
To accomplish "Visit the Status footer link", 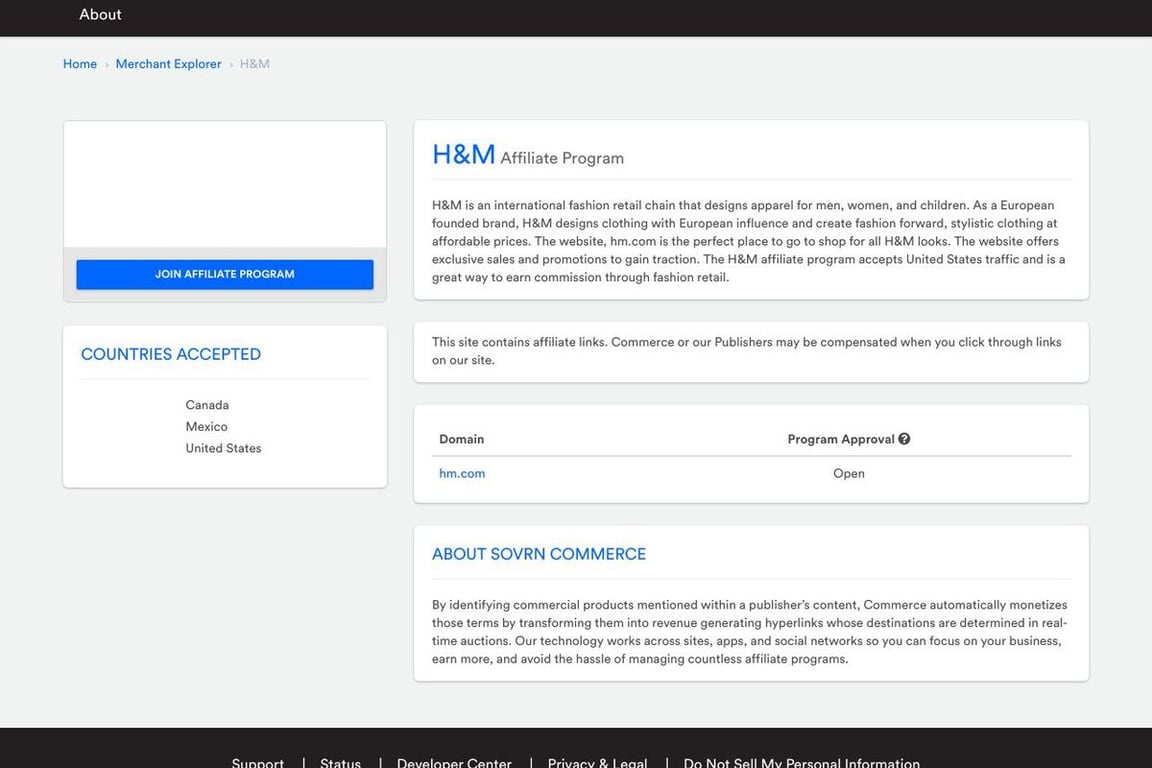I will 340,762.
